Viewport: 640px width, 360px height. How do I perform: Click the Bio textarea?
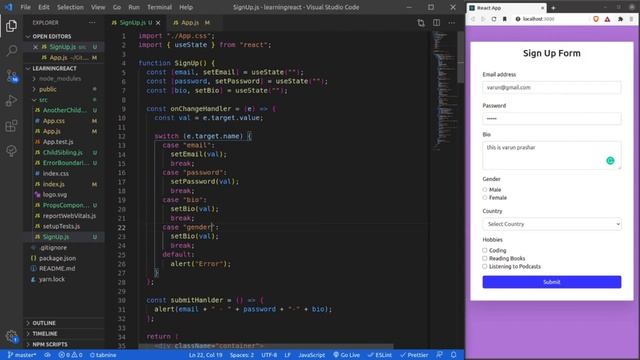[x=552, y=155]
